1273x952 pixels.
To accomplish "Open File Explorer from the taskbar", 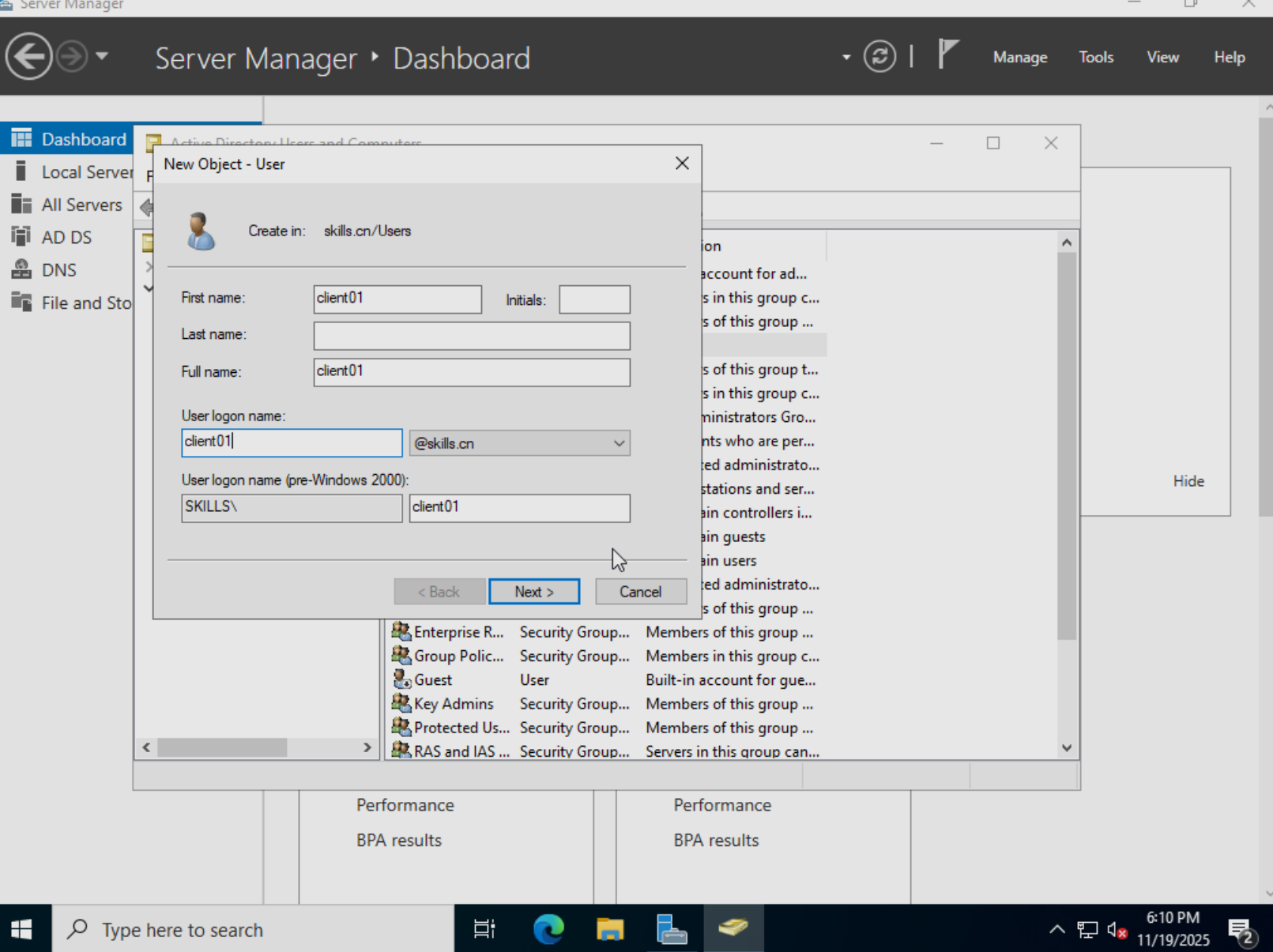I will click(610, 929).
